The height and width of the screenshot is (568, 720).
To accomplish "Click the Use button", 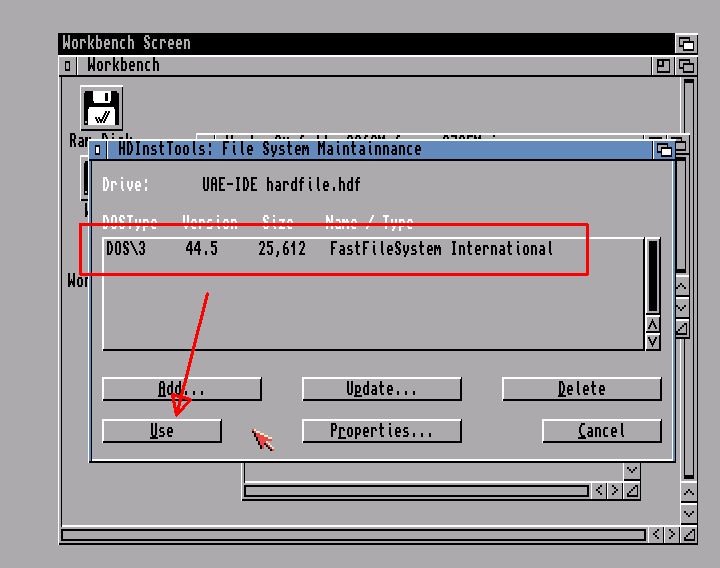I will click(161, 431).
